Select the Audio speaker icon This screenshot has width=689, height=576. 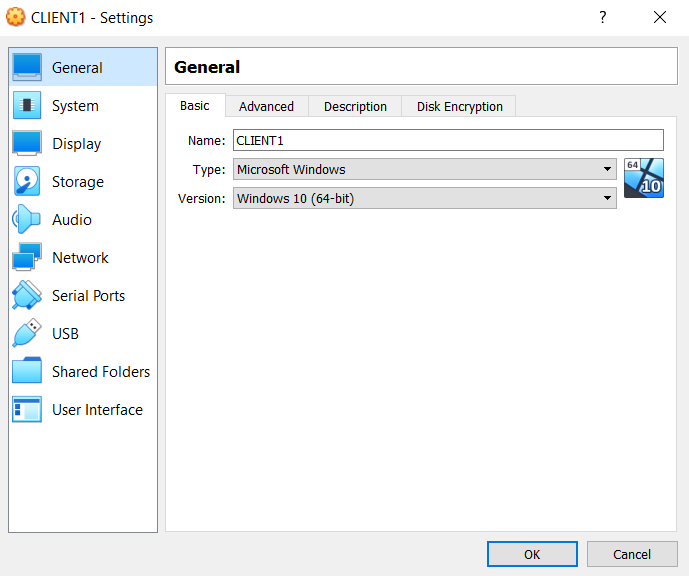point(27,219)
